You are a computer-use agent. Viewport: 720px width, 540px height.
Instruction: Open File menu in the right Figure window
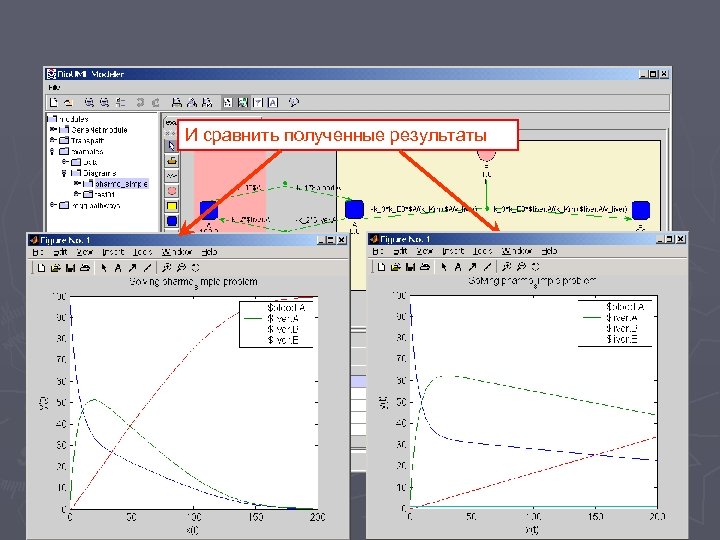point(377,251)
